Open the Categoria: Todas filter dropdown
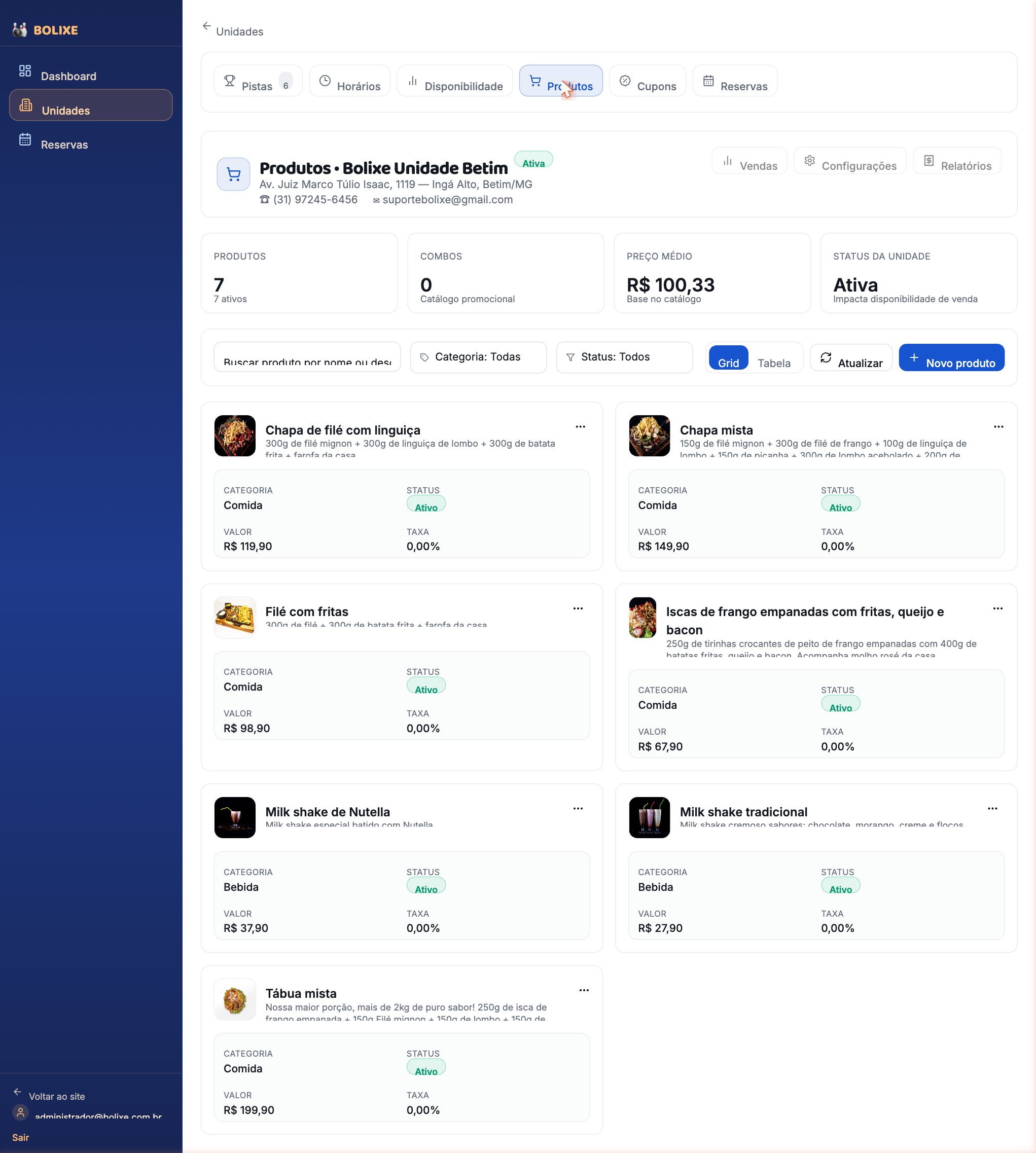This screenshot has width=1036, height=1153. [x=478, y=357]
